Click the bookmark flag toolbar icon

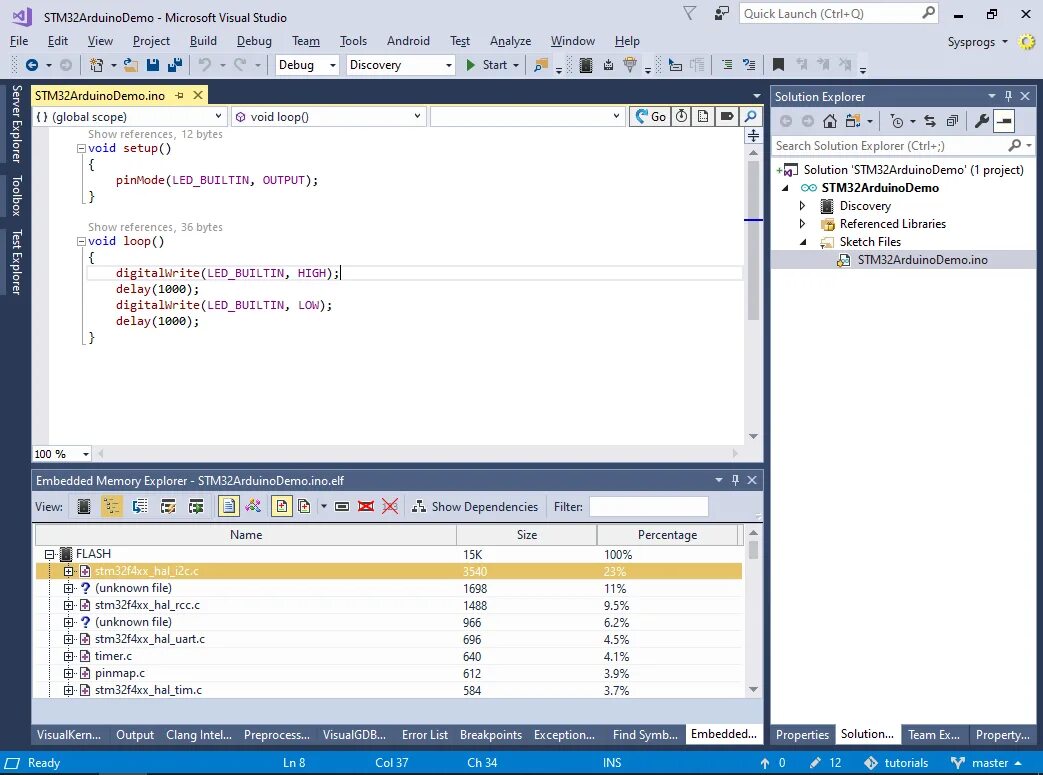click(778, 65)
